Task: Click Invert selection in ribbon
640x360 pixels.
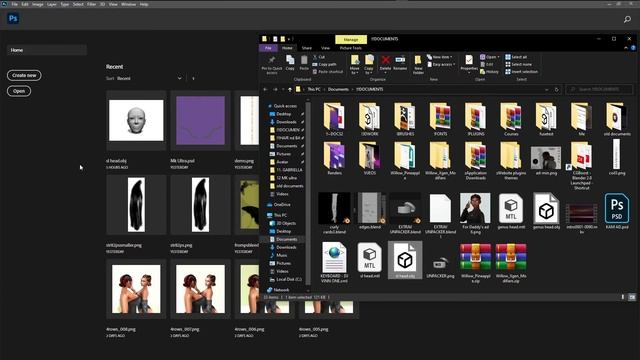Action: point(521,72)
